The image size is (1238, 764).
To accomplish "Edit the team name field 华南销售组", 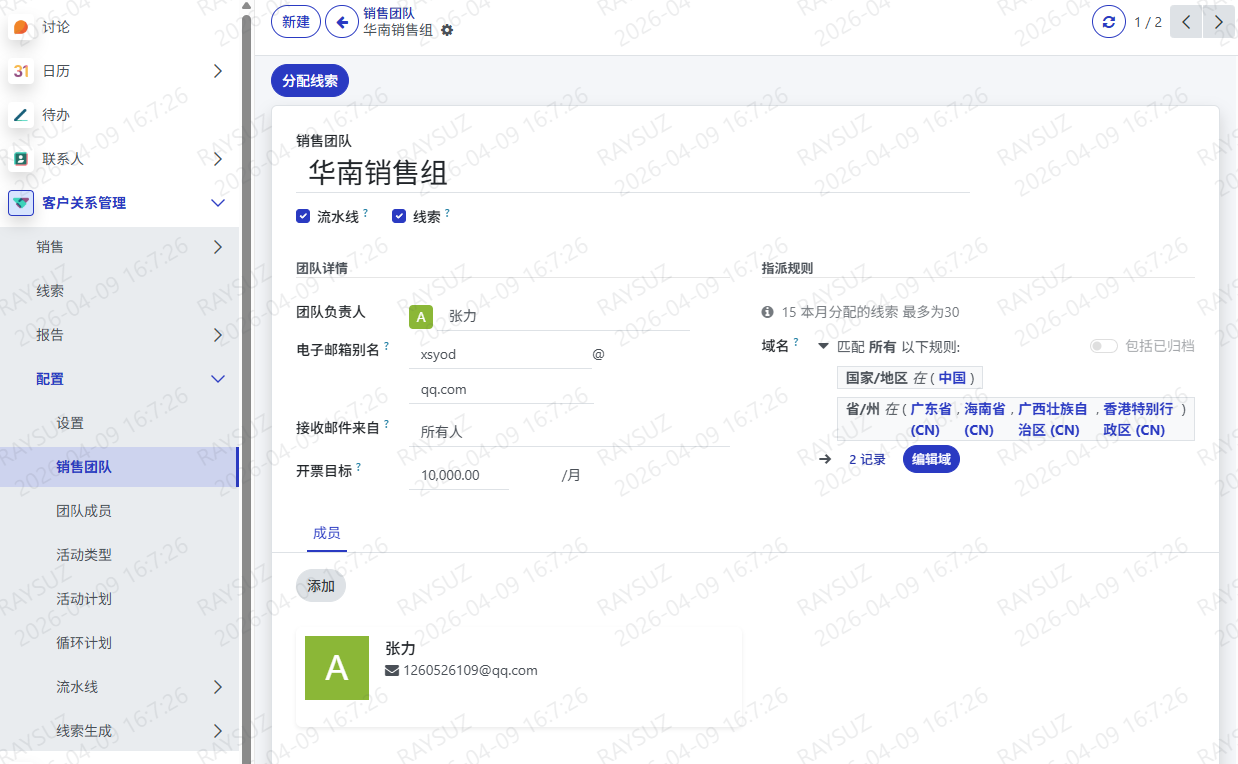I will [x=633, y=173].
